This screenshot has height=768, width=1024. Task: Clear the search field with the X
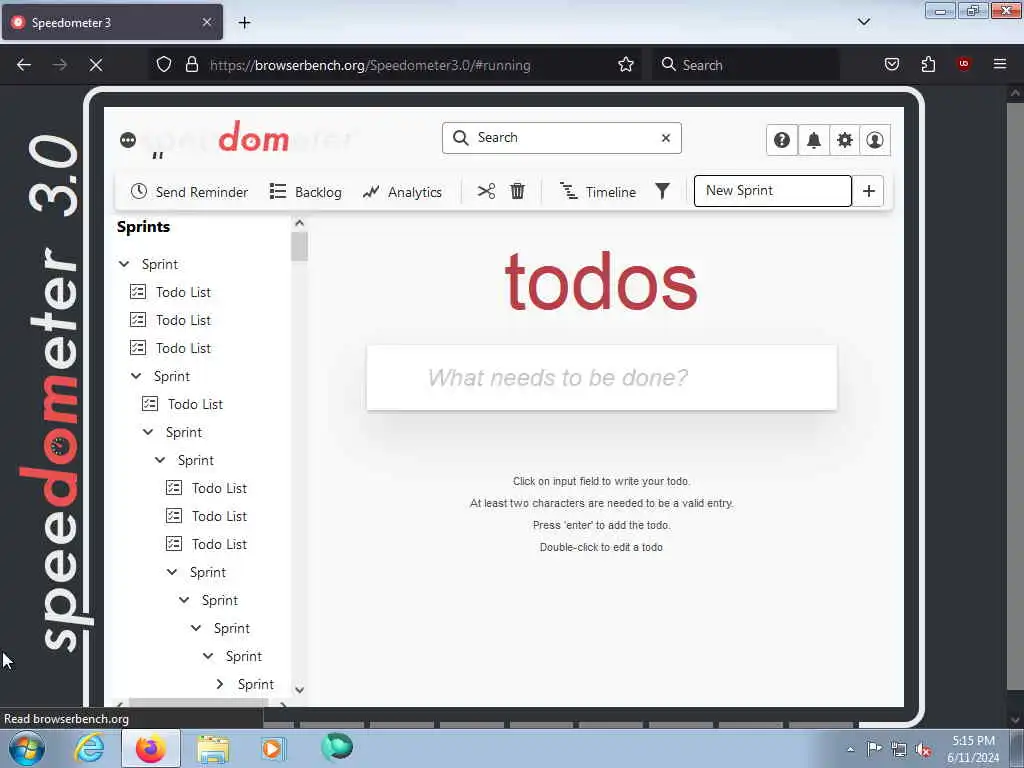(666, 138)
